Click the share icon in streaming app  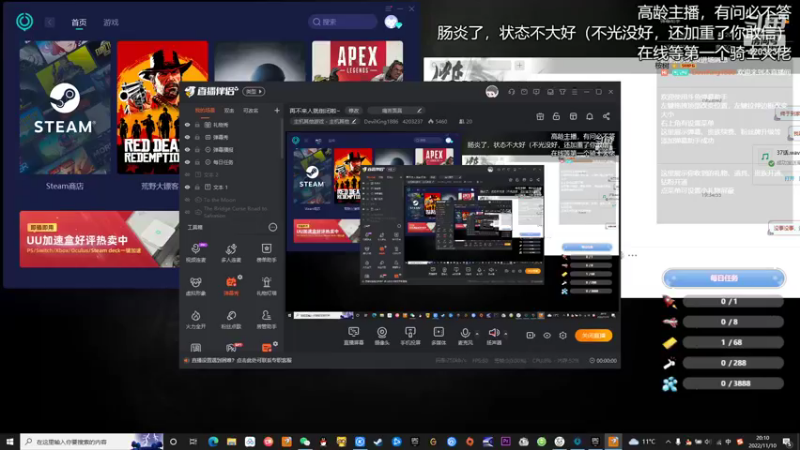606,116
